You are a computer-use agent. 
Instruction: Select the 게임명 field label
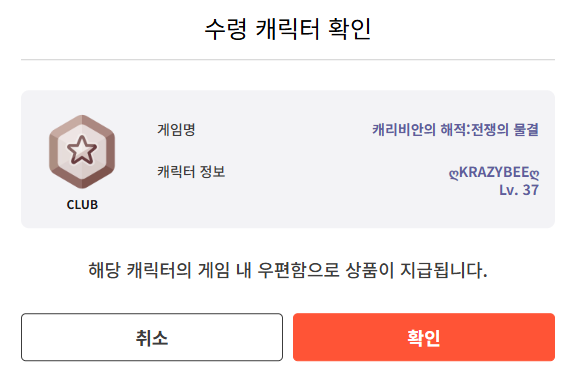(x=176, y=130)
